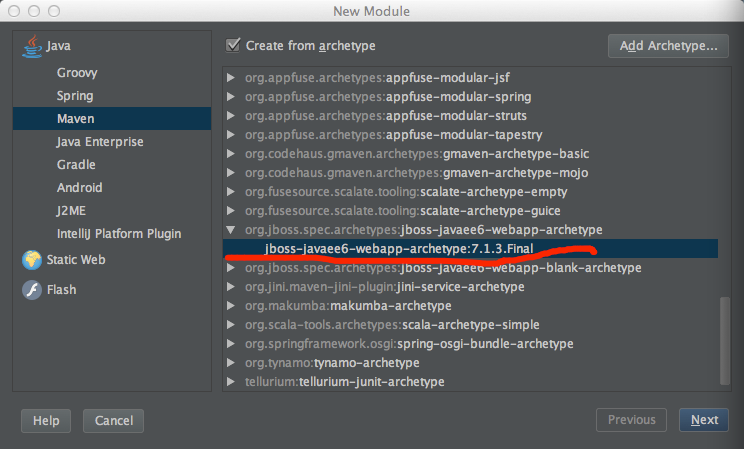Click the Previous button
The width and height of the screenshot is (744, 449).
tap(632, 420)
